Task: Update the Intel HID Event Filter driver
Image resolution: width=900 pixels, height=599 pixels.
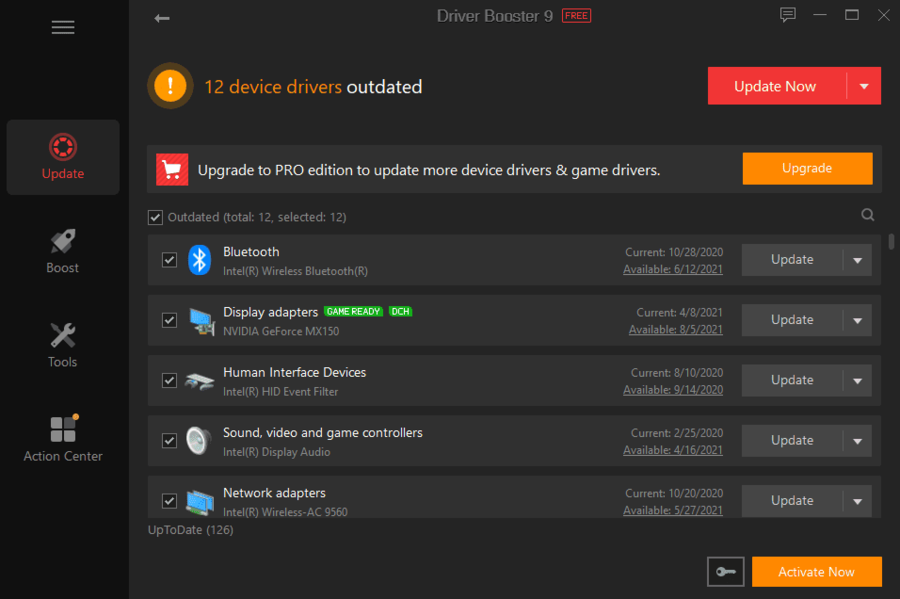Action: coord(792,380)
